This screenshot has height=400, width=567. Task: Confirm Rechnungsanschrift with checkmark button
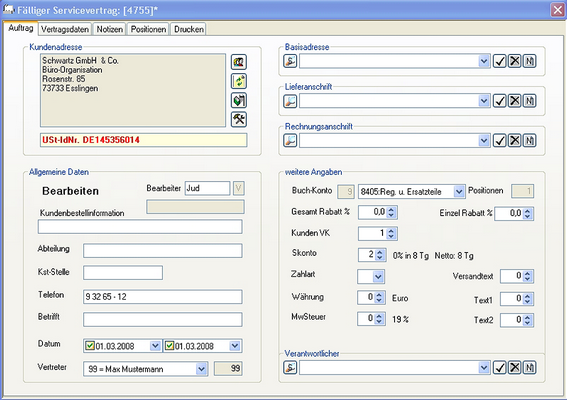(x=499, y=140)
